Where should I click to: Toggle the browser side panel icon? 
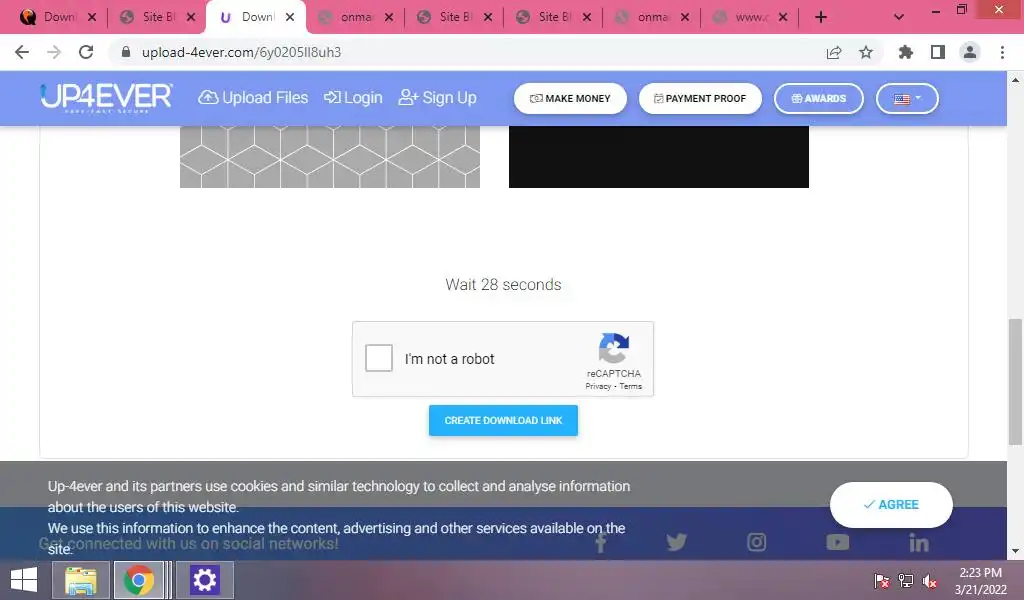pyautogui.click(x=938, y=52)
